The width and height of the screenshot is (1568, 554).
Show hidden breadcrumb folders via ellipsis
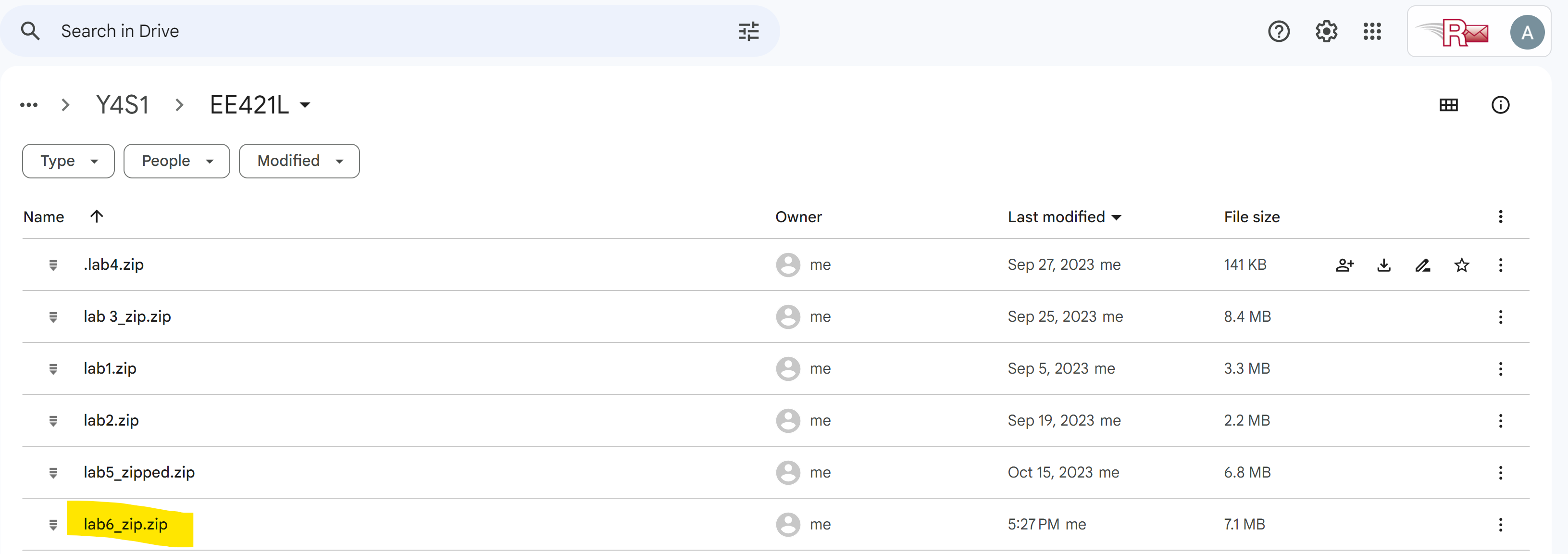29,105
